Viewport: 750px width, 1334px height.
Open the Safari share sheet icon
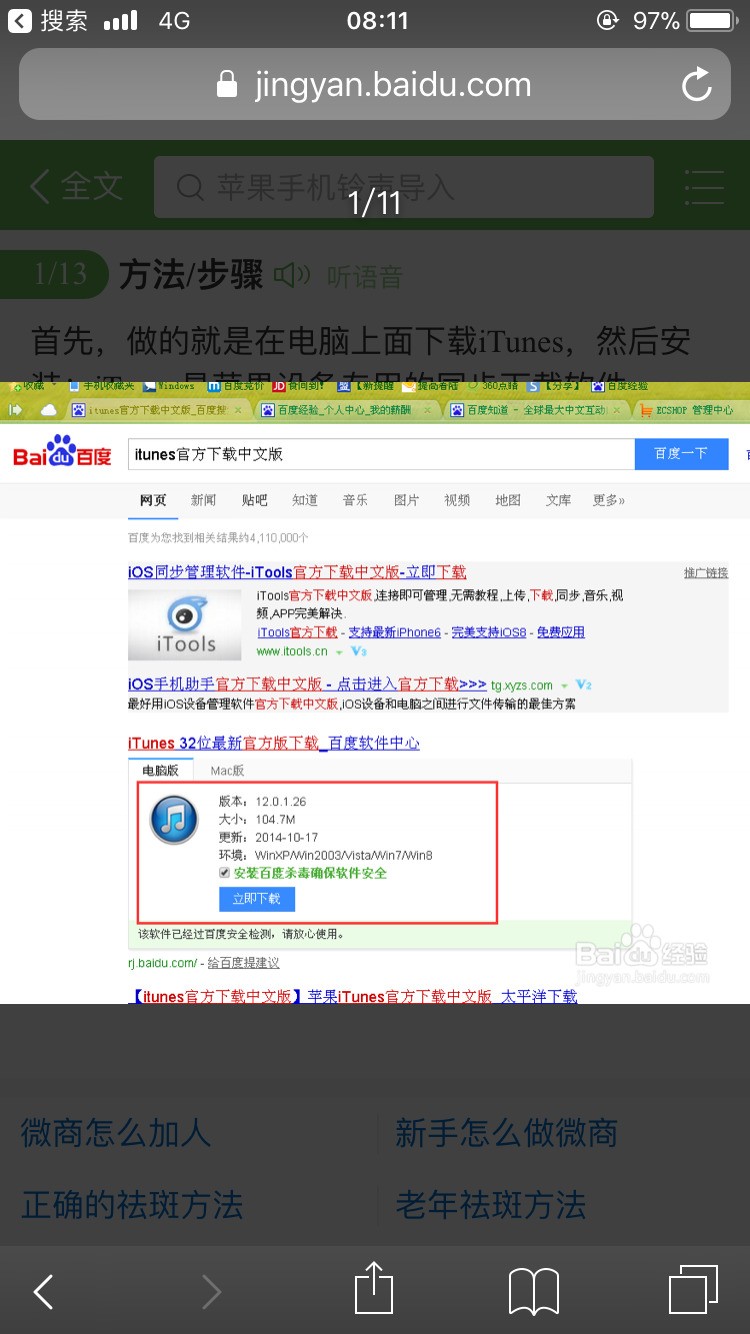[375, 1288]
